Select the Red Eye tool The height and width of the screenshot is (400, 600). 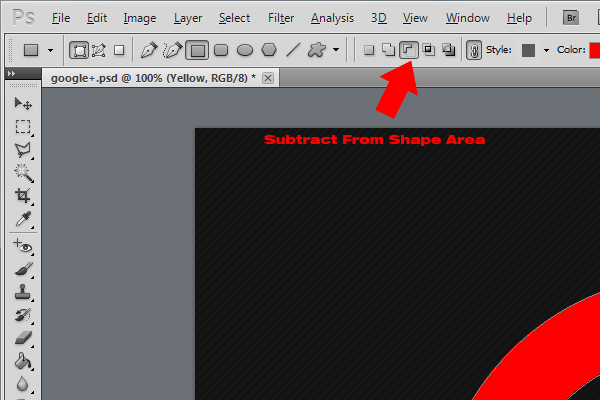coord(23,246)
